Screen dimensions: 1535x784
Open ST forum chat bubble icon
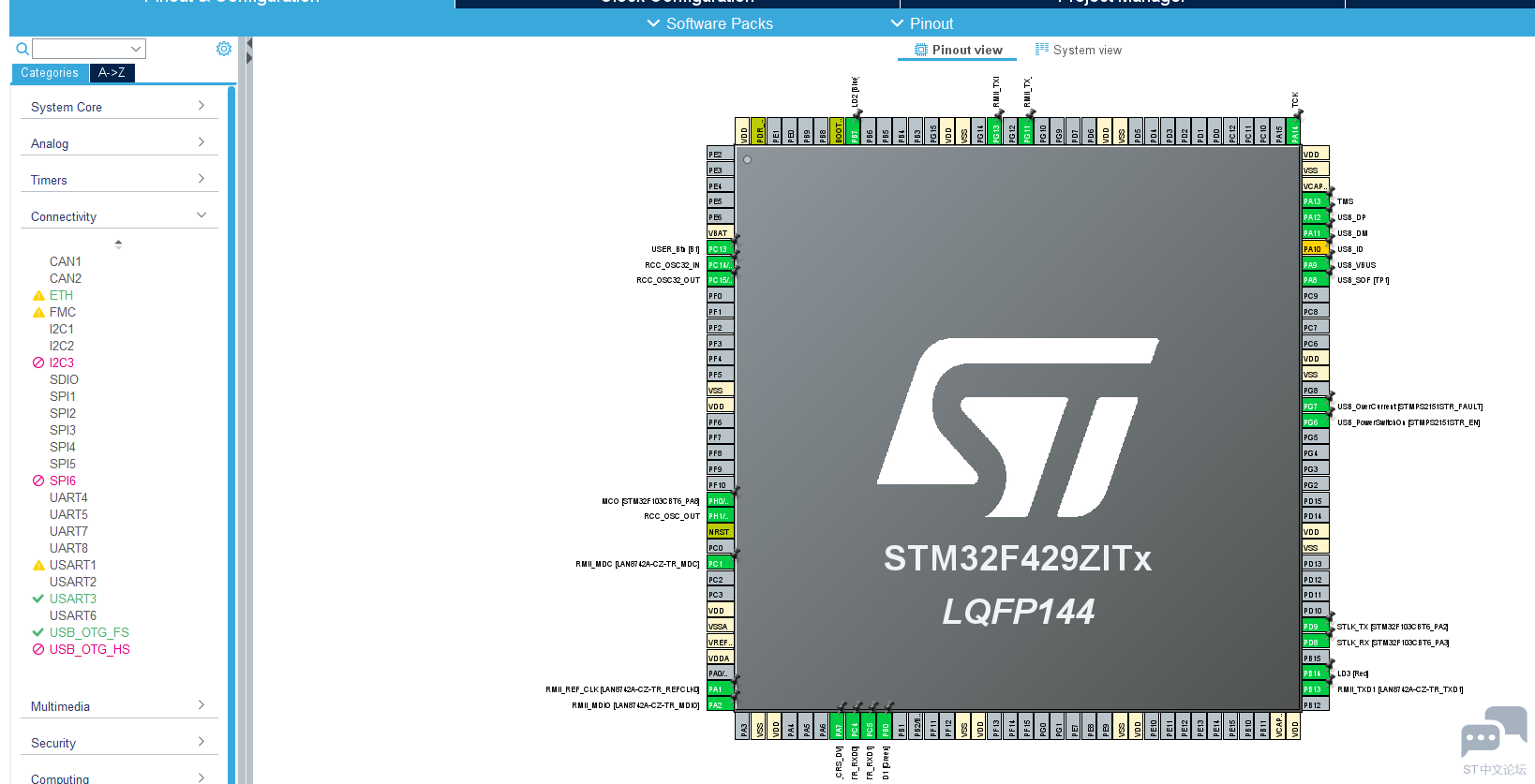tap(1494, 732)
